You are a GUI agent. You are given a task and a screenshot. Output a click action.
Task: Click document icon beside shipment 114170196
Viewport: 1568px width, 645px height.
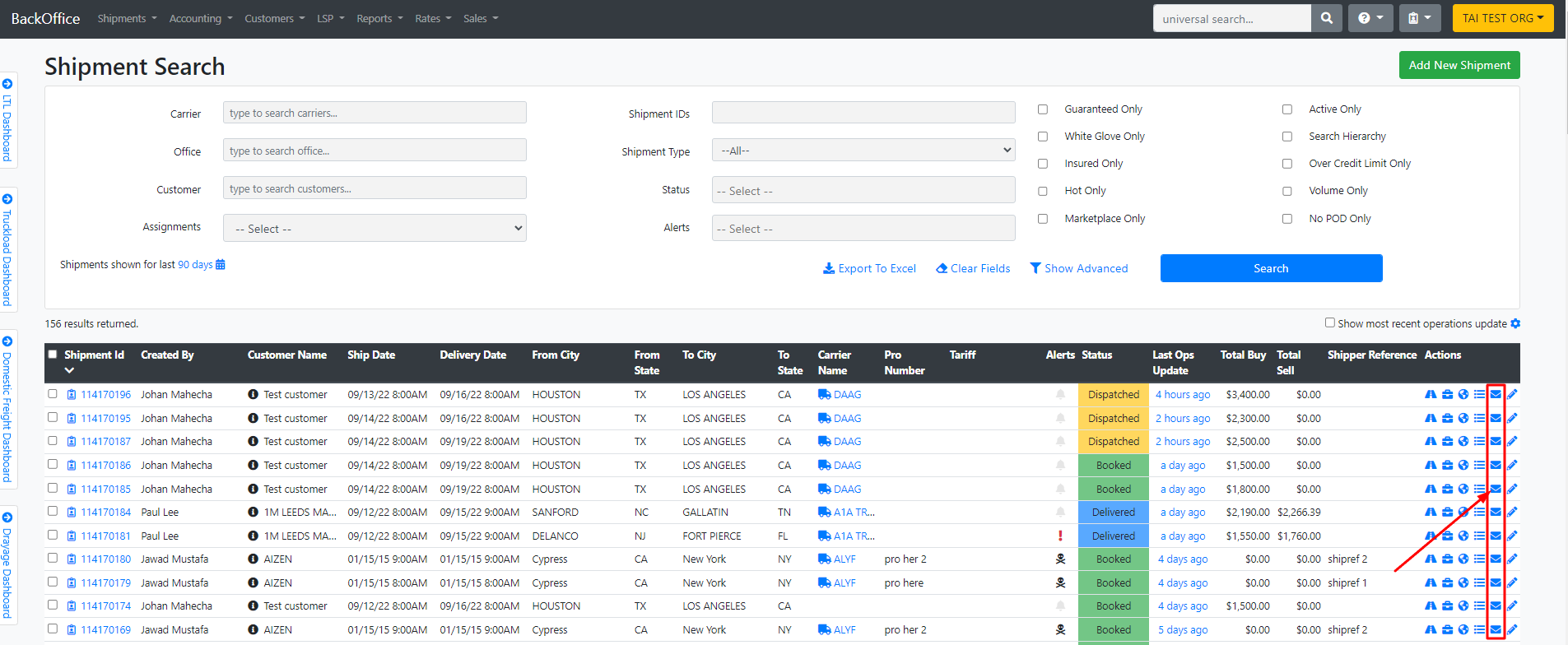[x=72, y=395]
